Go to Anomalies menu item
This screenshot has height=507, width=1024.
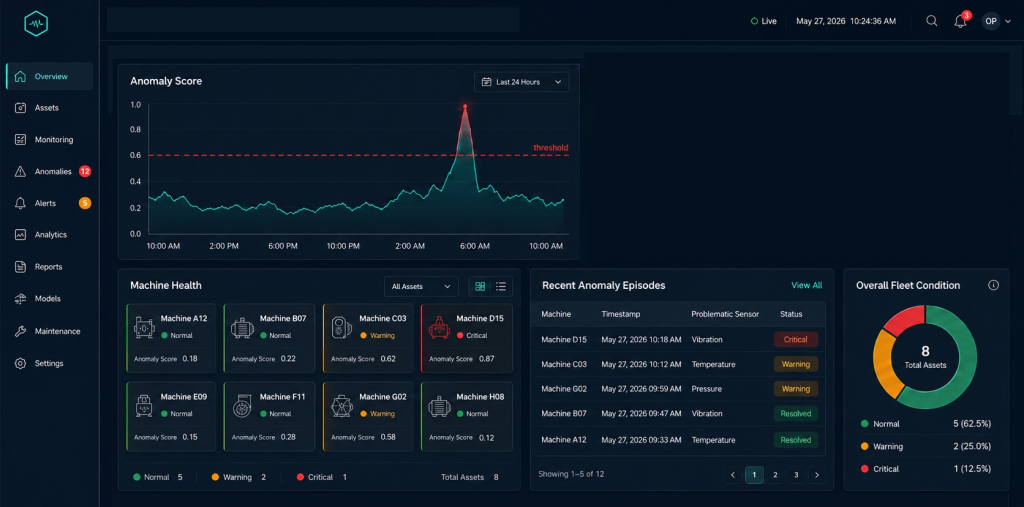coord(50,172)
